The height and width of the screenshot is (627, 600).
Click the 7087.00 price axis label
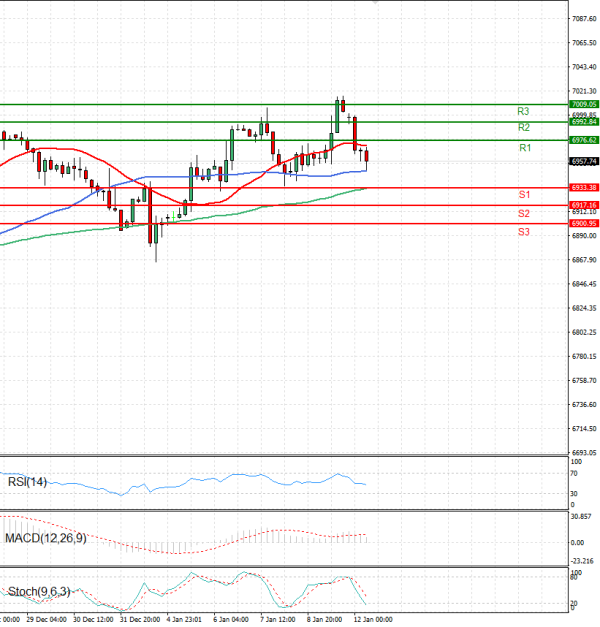(583, 19)
